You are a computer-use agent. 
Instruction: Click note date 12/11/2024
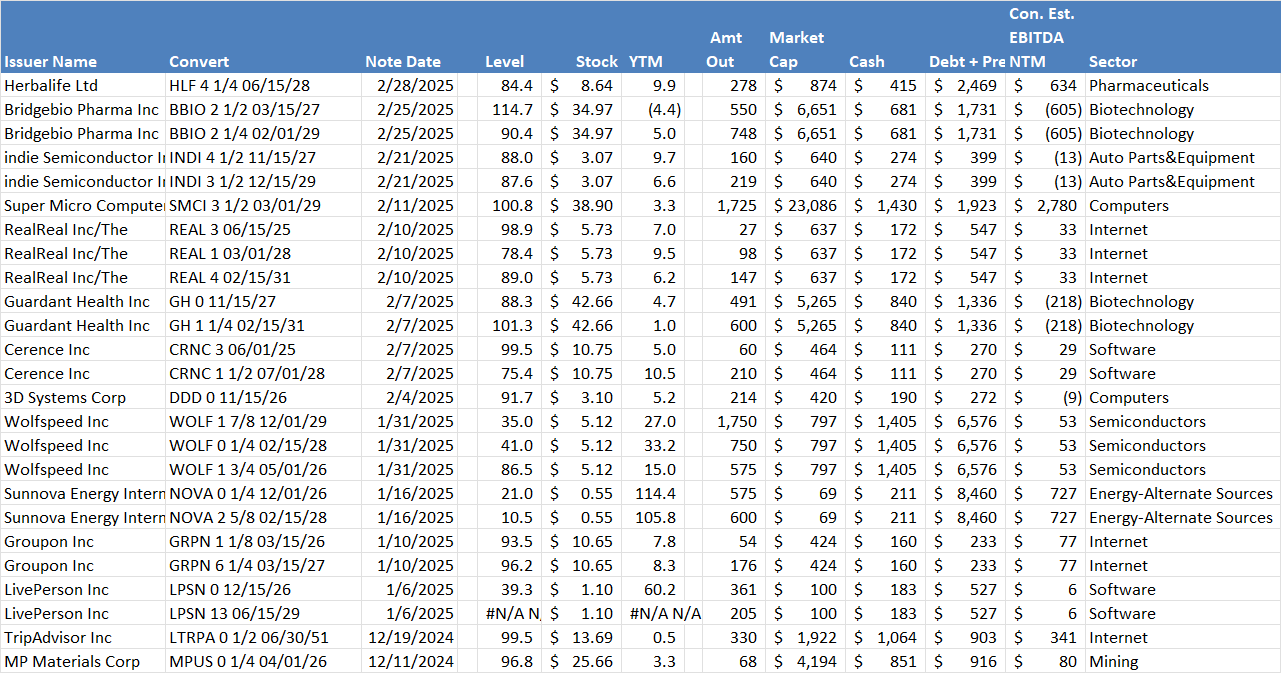point(411,662)
